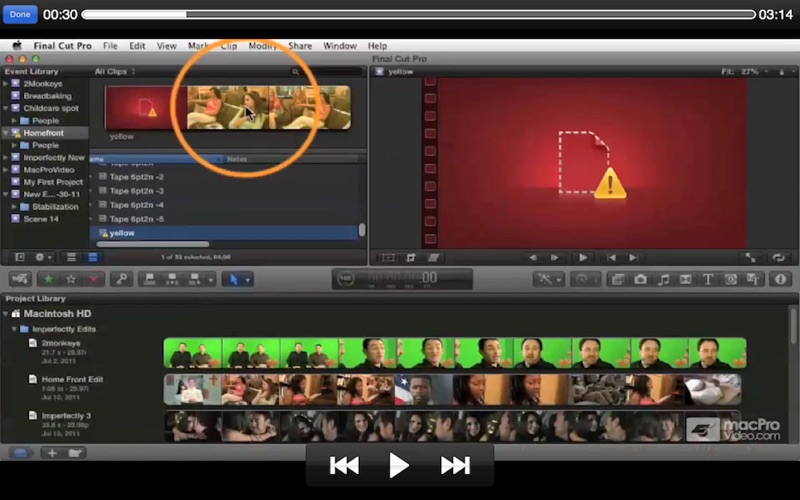Screen dimensions: 800x500
Task: Open the Keyword Editor key icon
Action: tap(122, 279)
